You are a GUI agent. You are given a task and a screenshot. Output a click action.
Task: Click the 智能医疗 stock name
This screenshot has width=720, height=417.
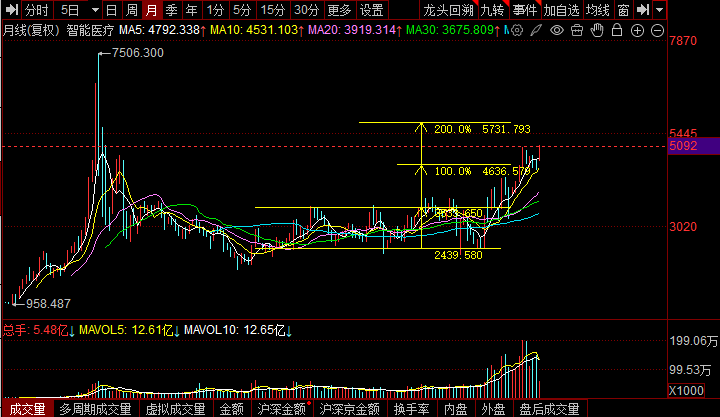pyautogui.click(x=90, y=31)
